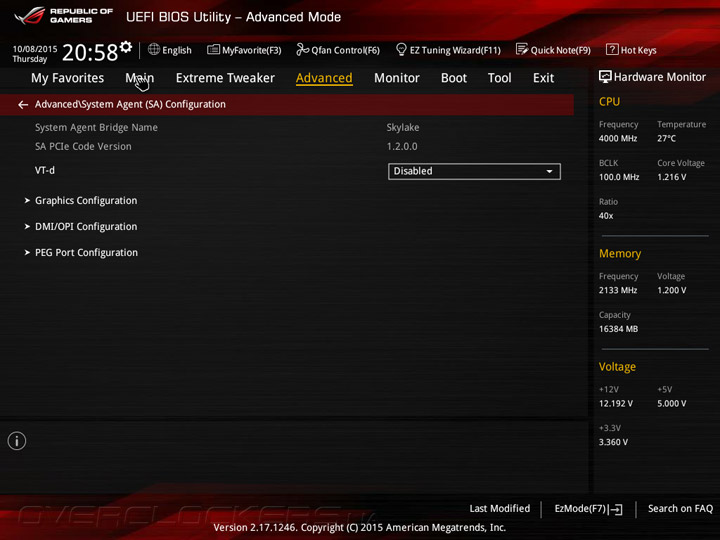Click the 20:58 clock display
This screenshot has height=540, width=720.
point(90,53)
